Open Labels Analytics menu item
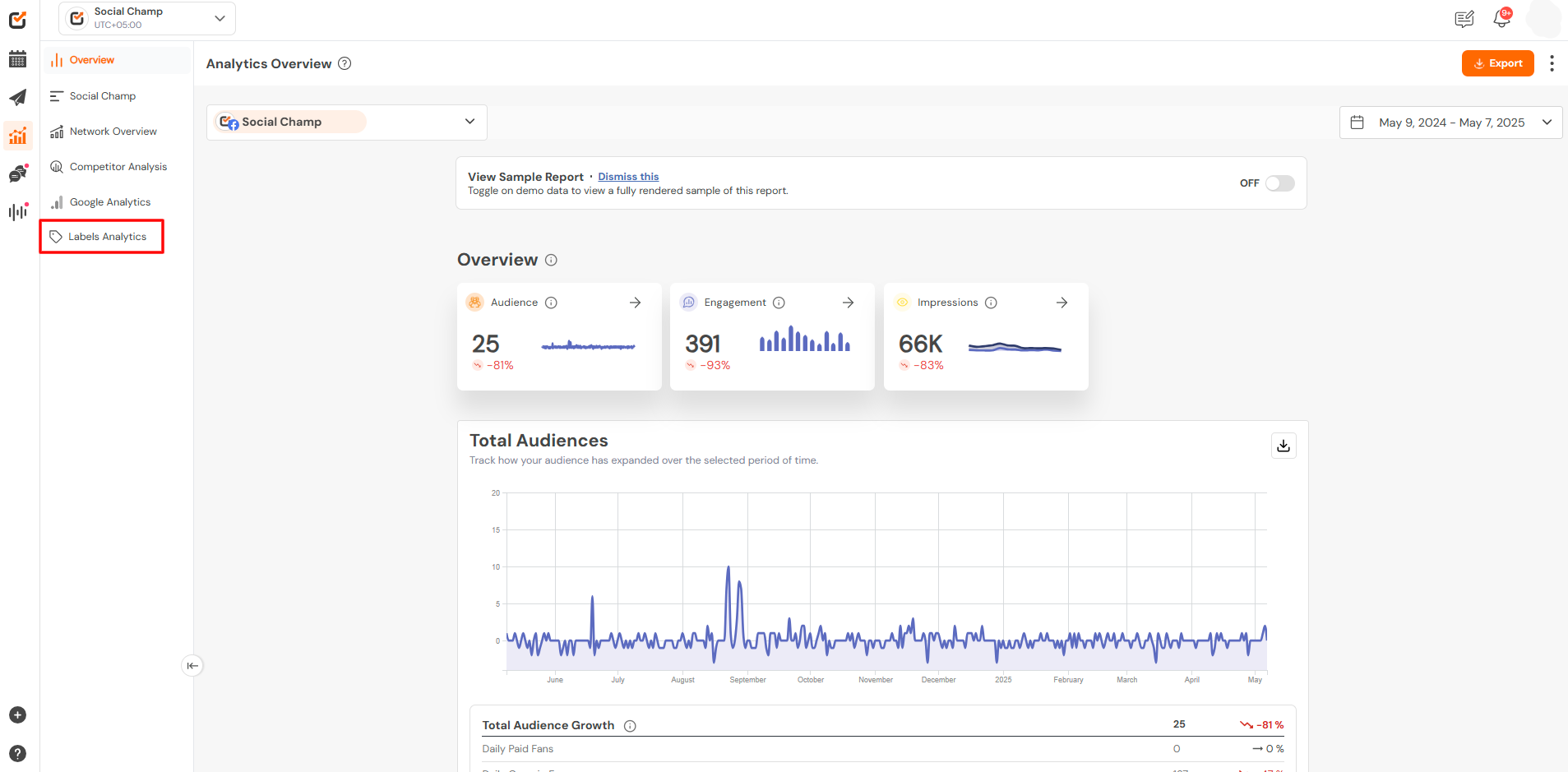 102,237
